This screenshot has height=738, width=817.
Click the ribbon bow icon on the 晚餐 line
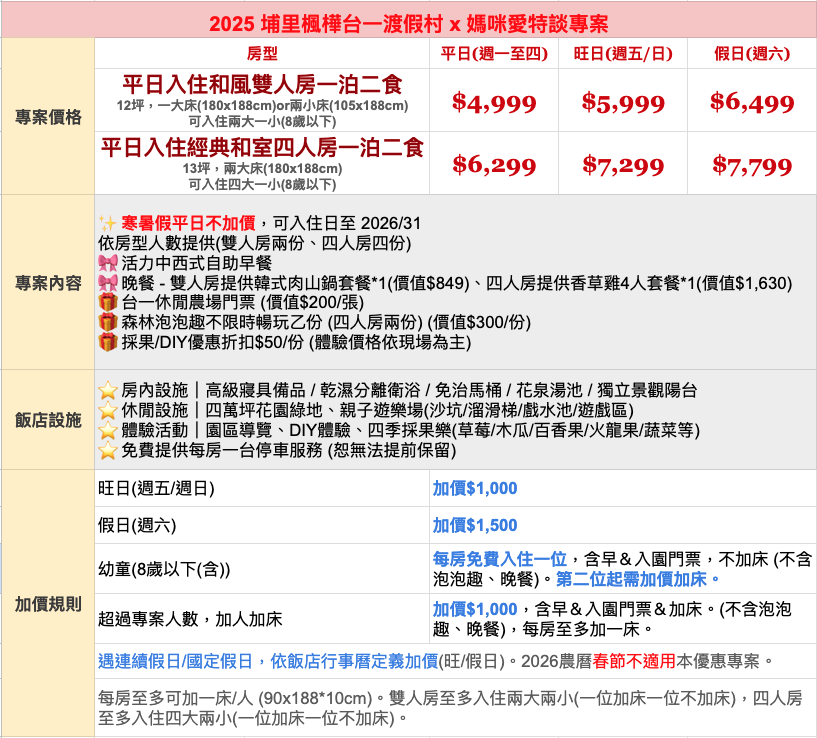pos(108,283)
